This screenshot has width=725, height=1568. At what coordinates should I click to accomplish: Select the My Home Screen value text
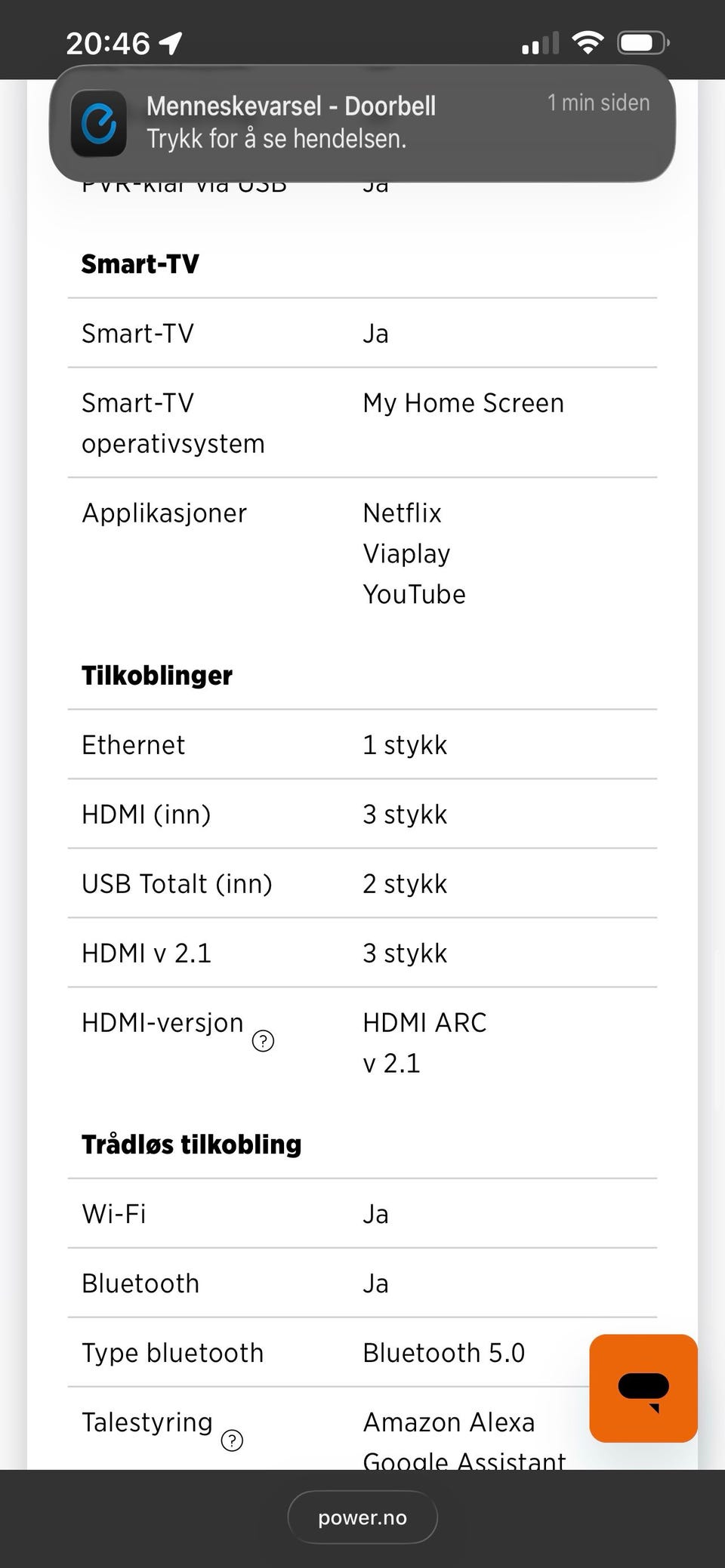pyautogui.click(x=464, y=403)
